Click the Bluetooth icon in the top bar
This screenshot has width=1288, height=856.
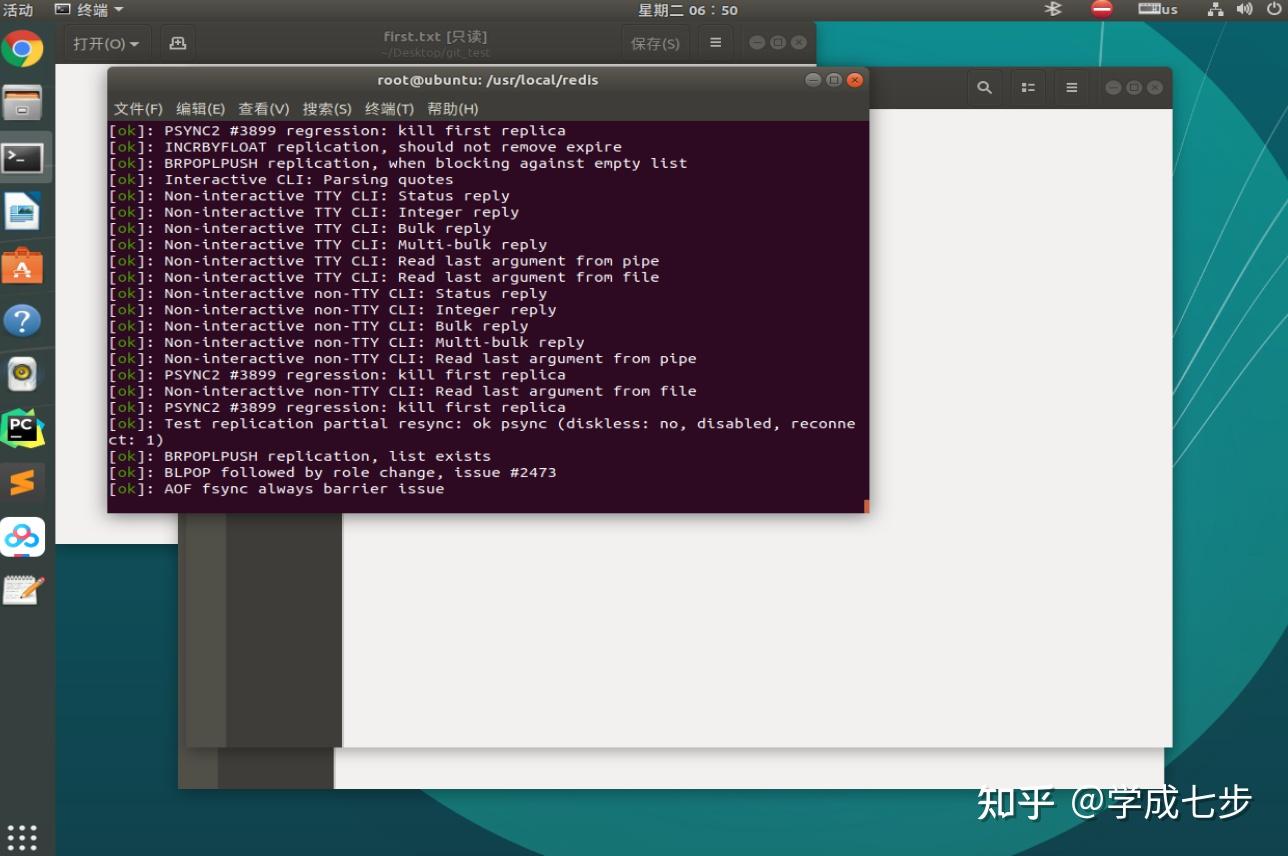[x=1053, y=9]
